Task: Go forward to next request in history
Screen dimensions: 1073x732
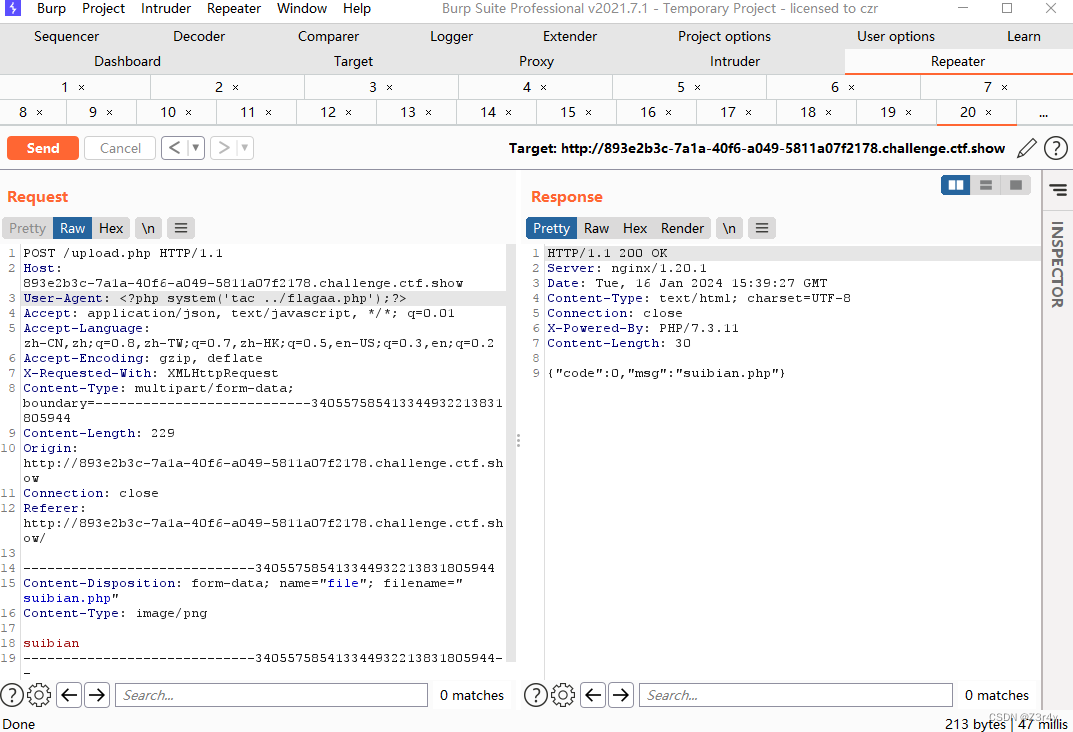Action: click(224, 148)
